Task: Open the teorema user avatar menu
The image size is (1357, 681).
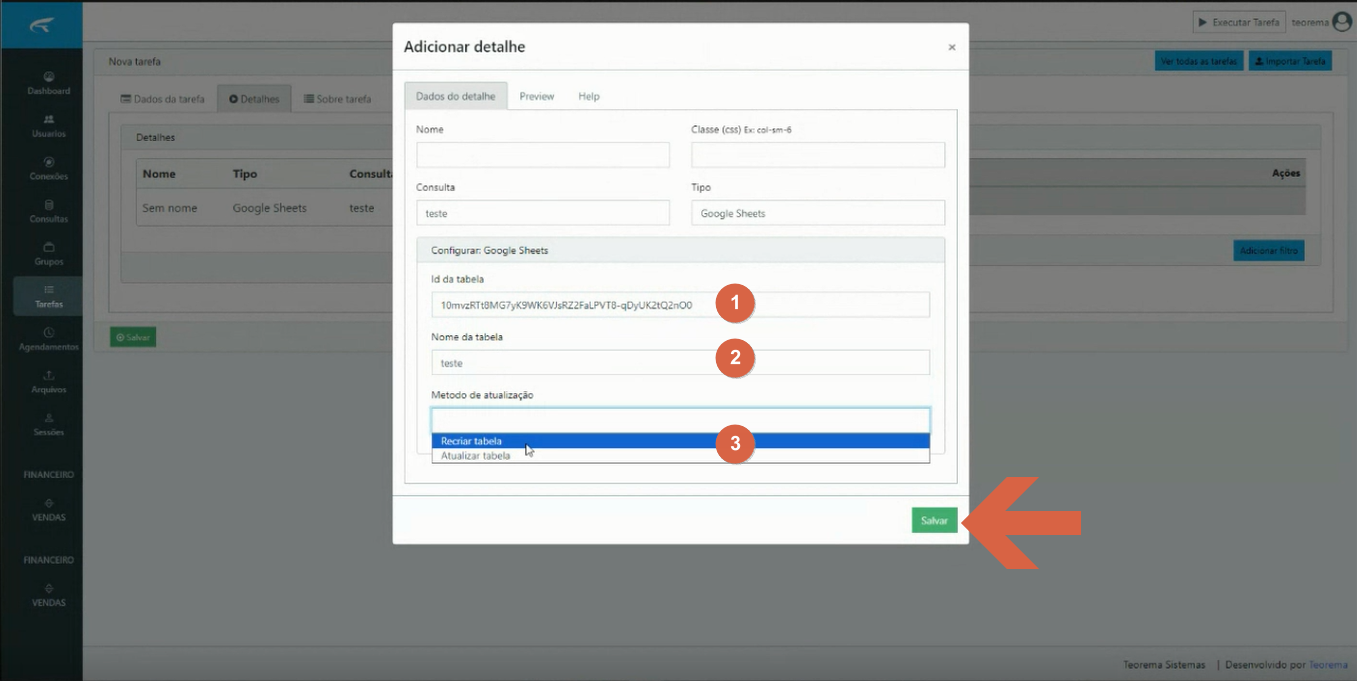Action: click(x=1342, y=22)
